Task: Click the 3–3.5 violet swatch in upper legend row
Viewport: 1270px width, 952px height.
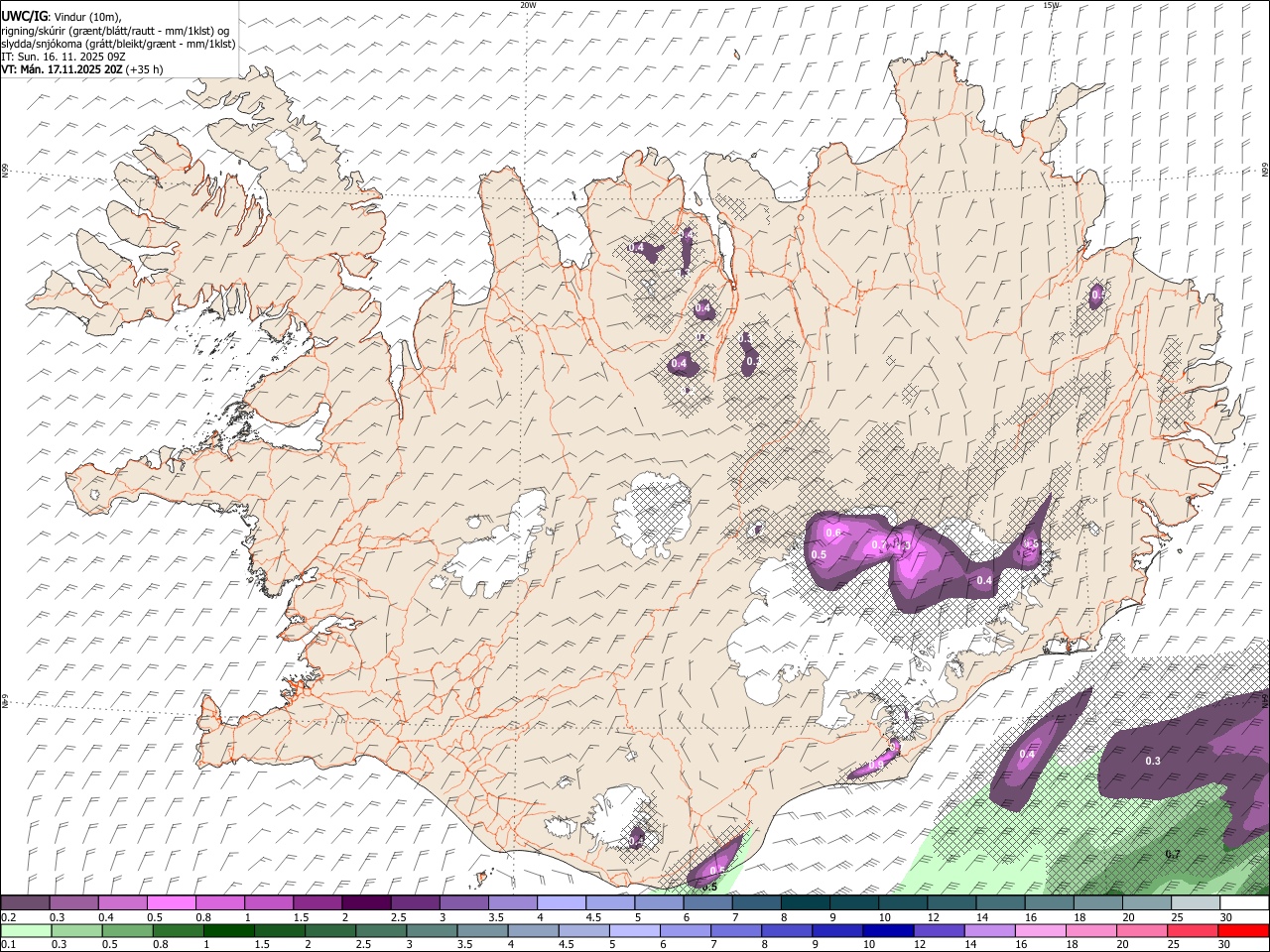Action: click(x=464, y=903)
